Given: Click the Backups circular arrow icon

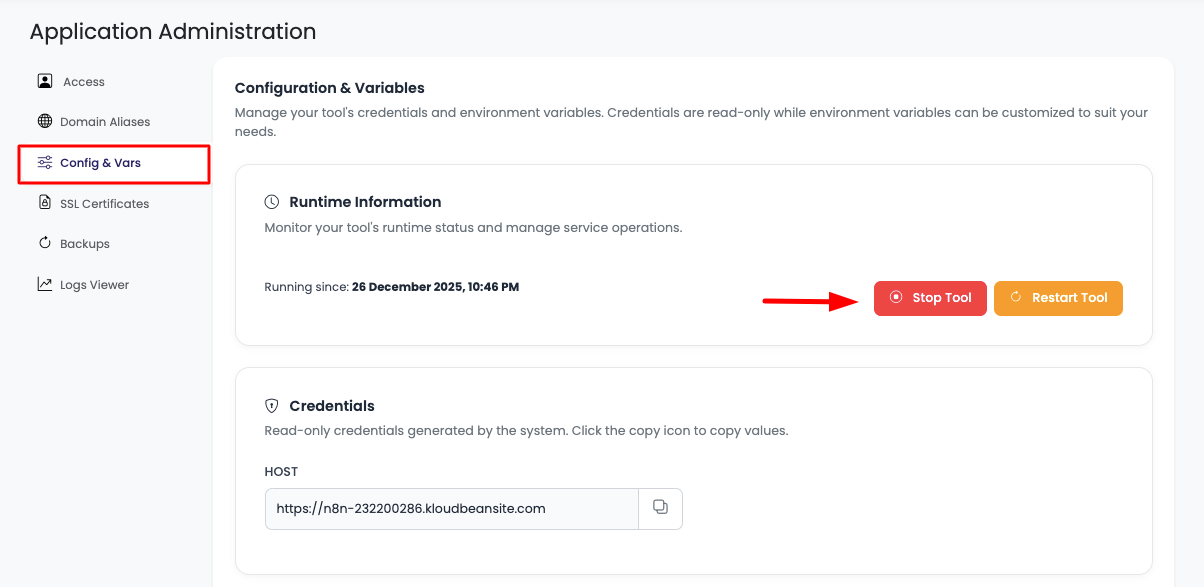Looking at the screenshot, I should coord(45,243).
